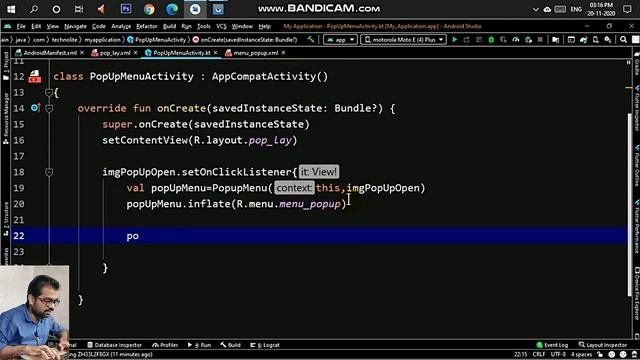
Task: Click the 22:15 cursor position in status bar
Action: 520,355
